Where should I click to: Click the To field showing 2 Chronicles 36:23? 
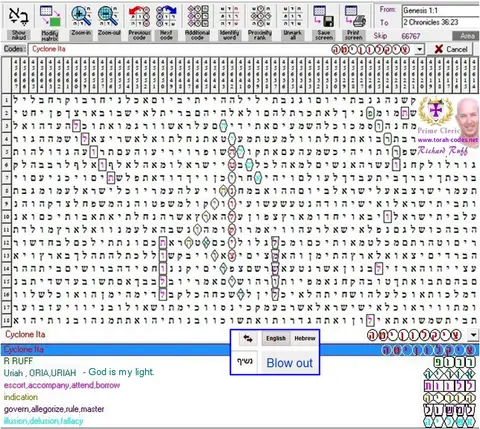click(441, 22)
